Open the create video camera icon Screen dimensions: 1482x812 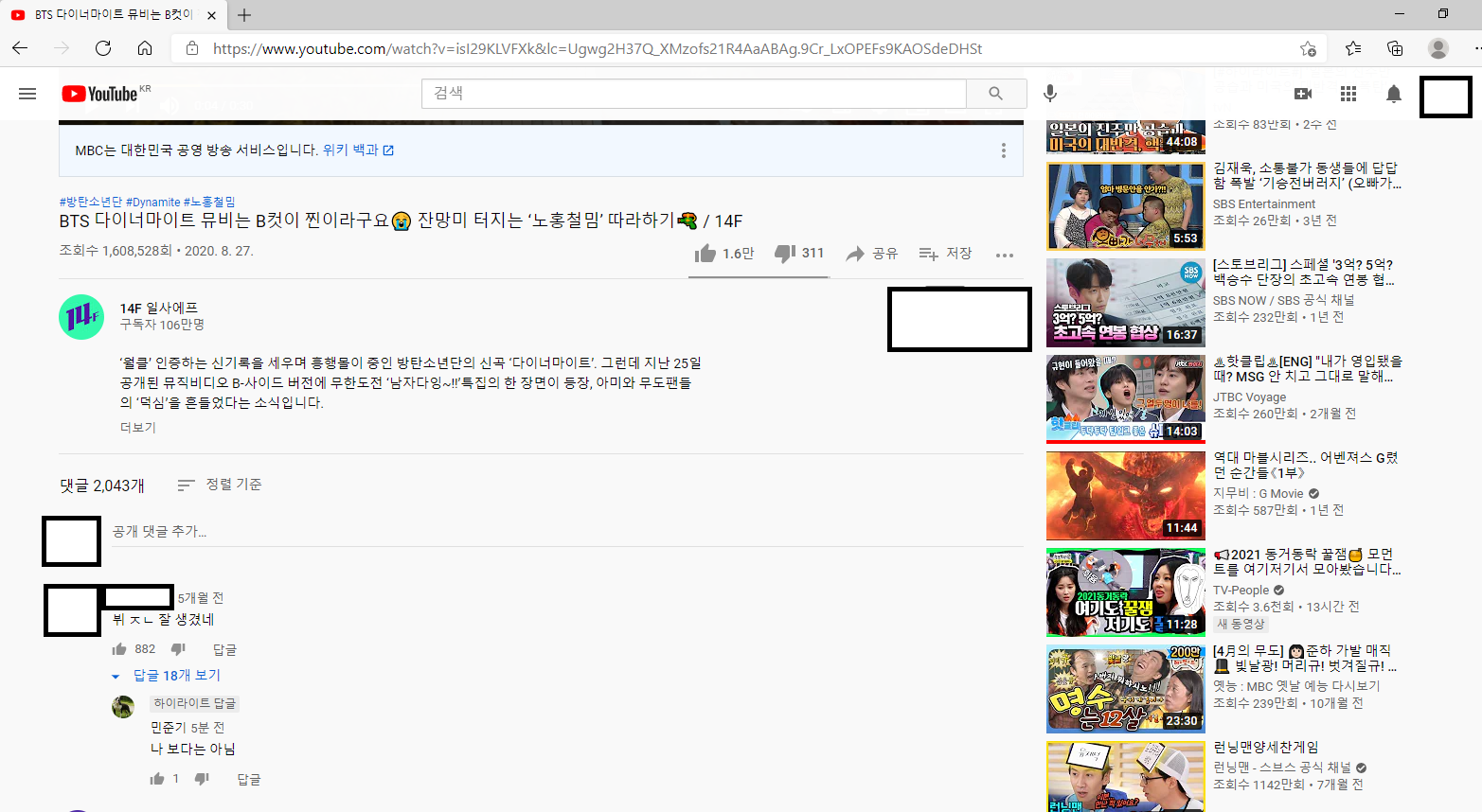tap(1303, 94)
